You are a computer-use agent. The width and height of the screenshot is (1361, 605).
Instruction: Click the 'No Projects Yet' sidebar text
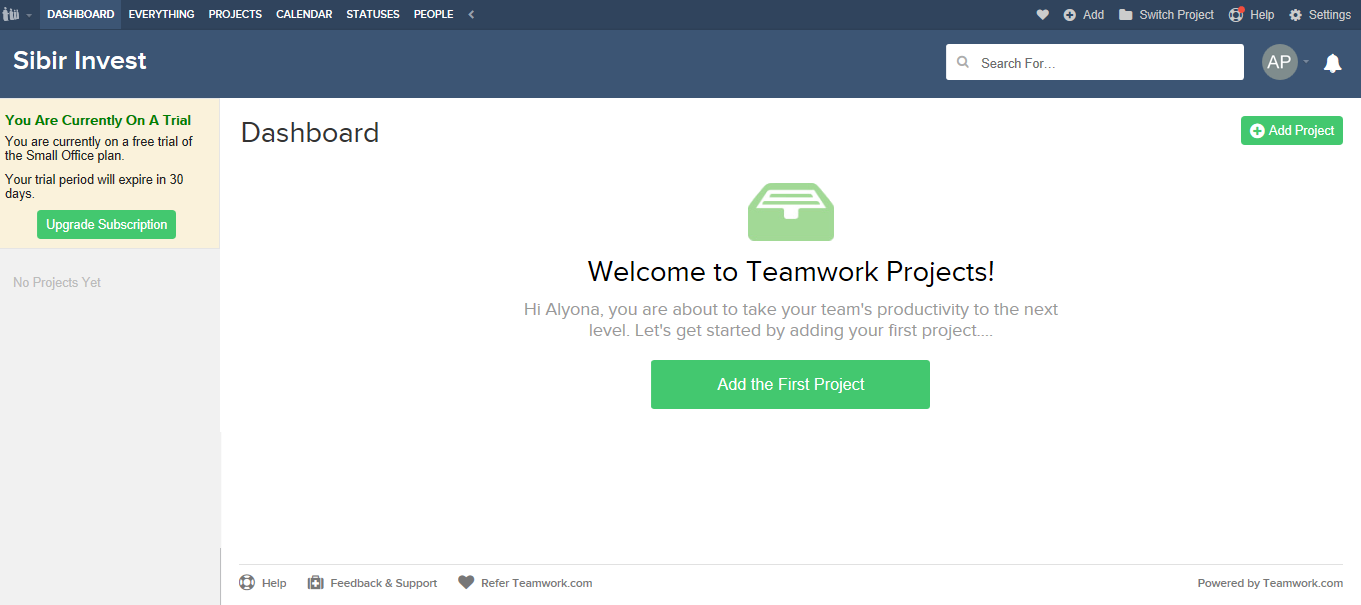pyautogui.click(x=57, y=283)
